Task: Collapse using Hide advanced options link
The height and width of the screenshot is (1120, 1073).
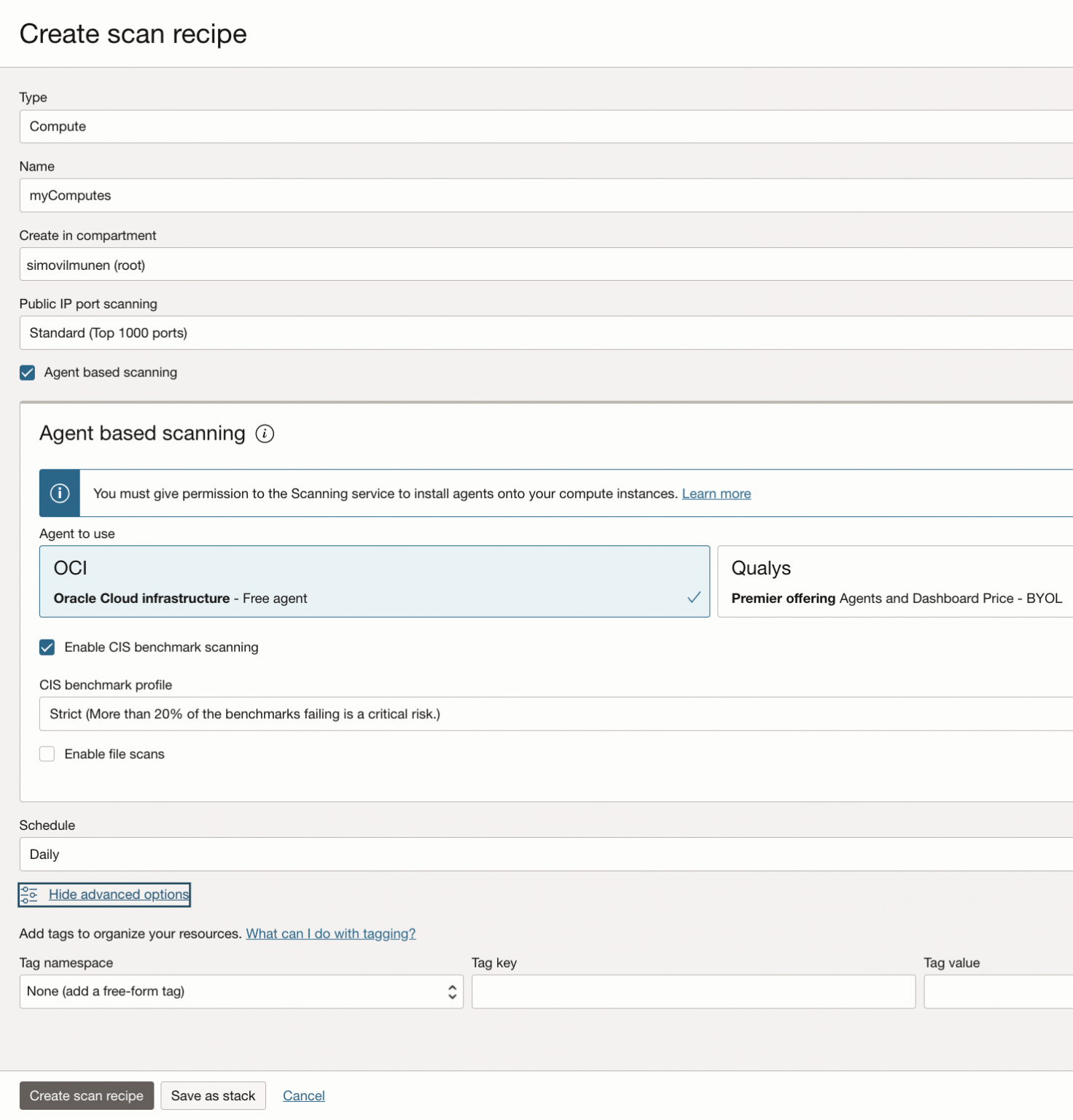Action: coord(119,895)
